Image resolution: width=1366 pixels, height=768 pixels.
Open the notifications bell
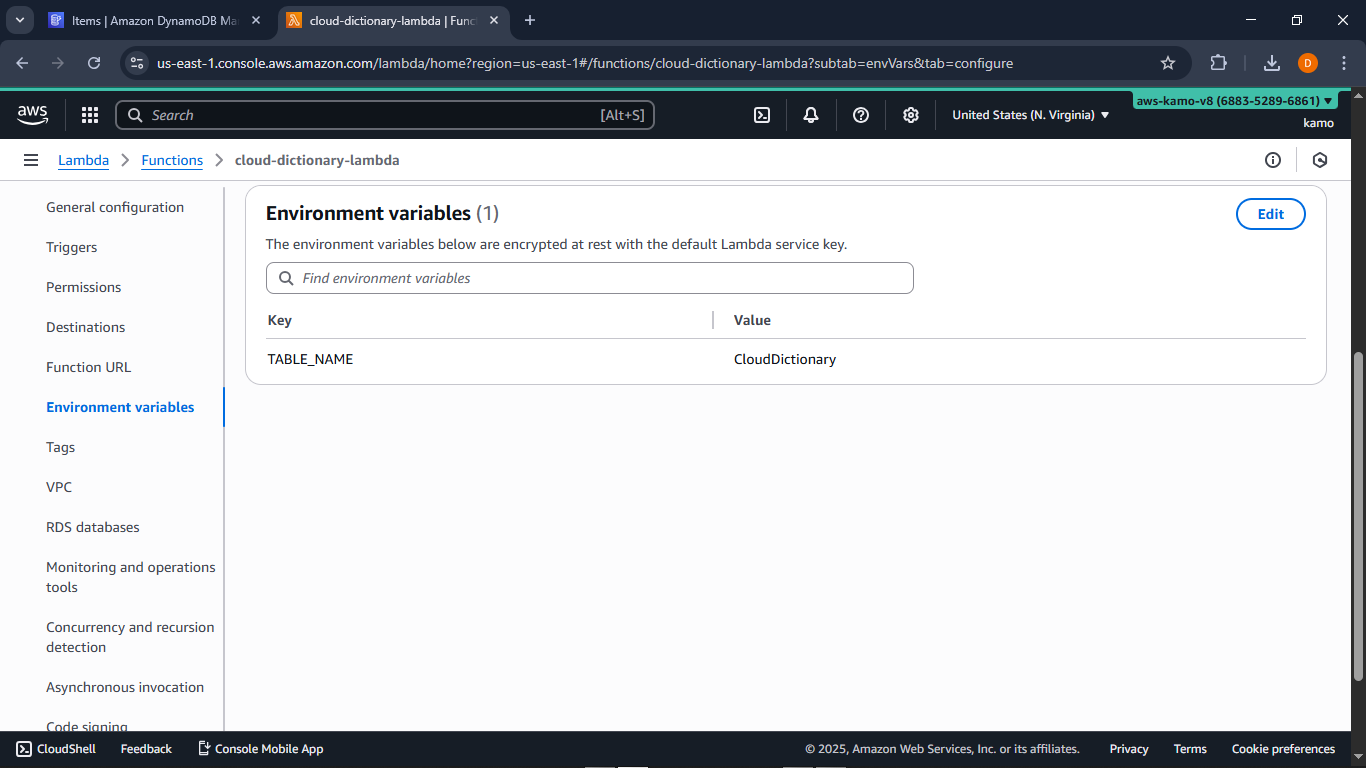coord(810,115)
